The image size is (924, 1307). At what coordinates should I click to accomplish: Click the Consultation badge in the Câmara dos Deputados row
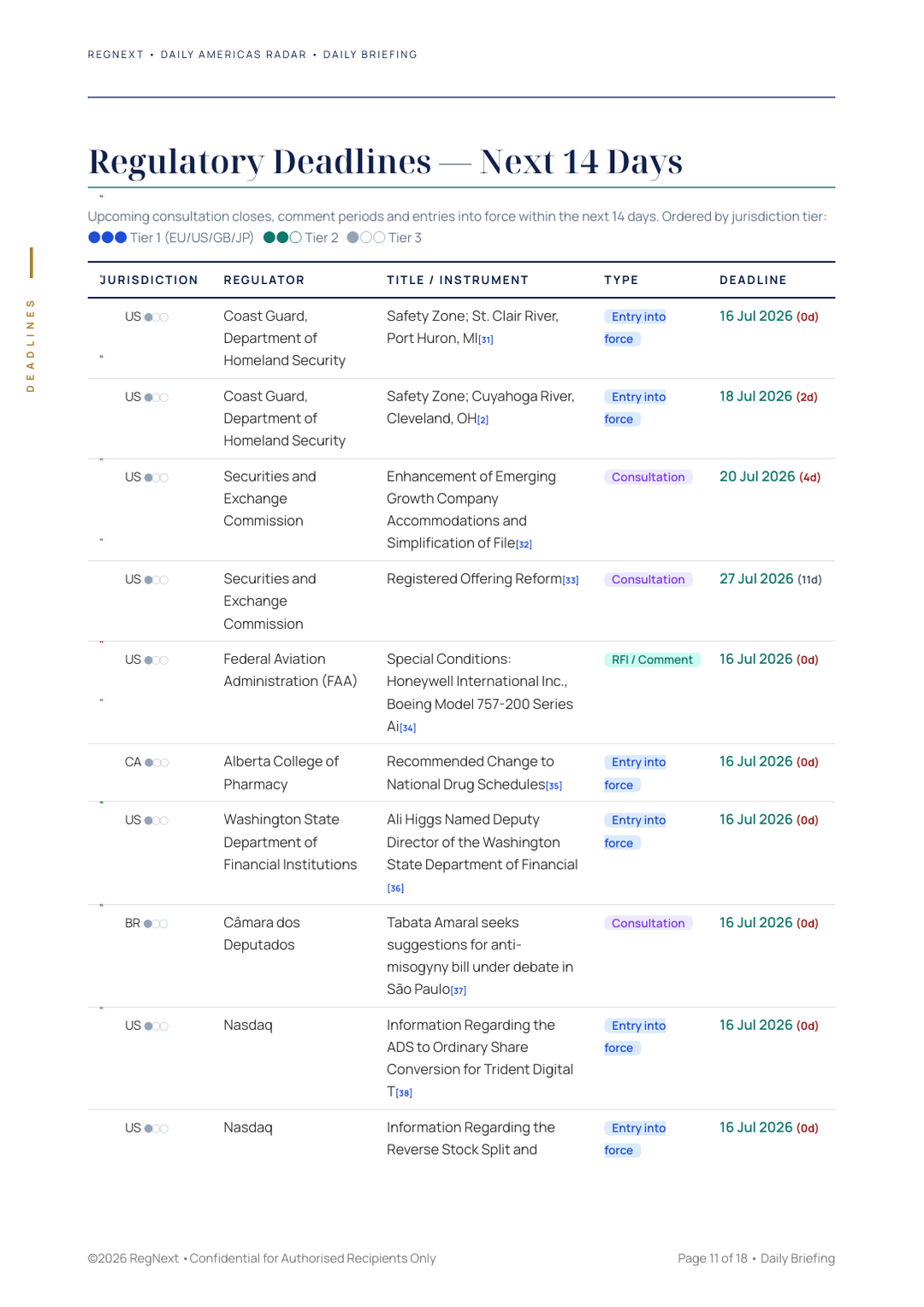648,923
